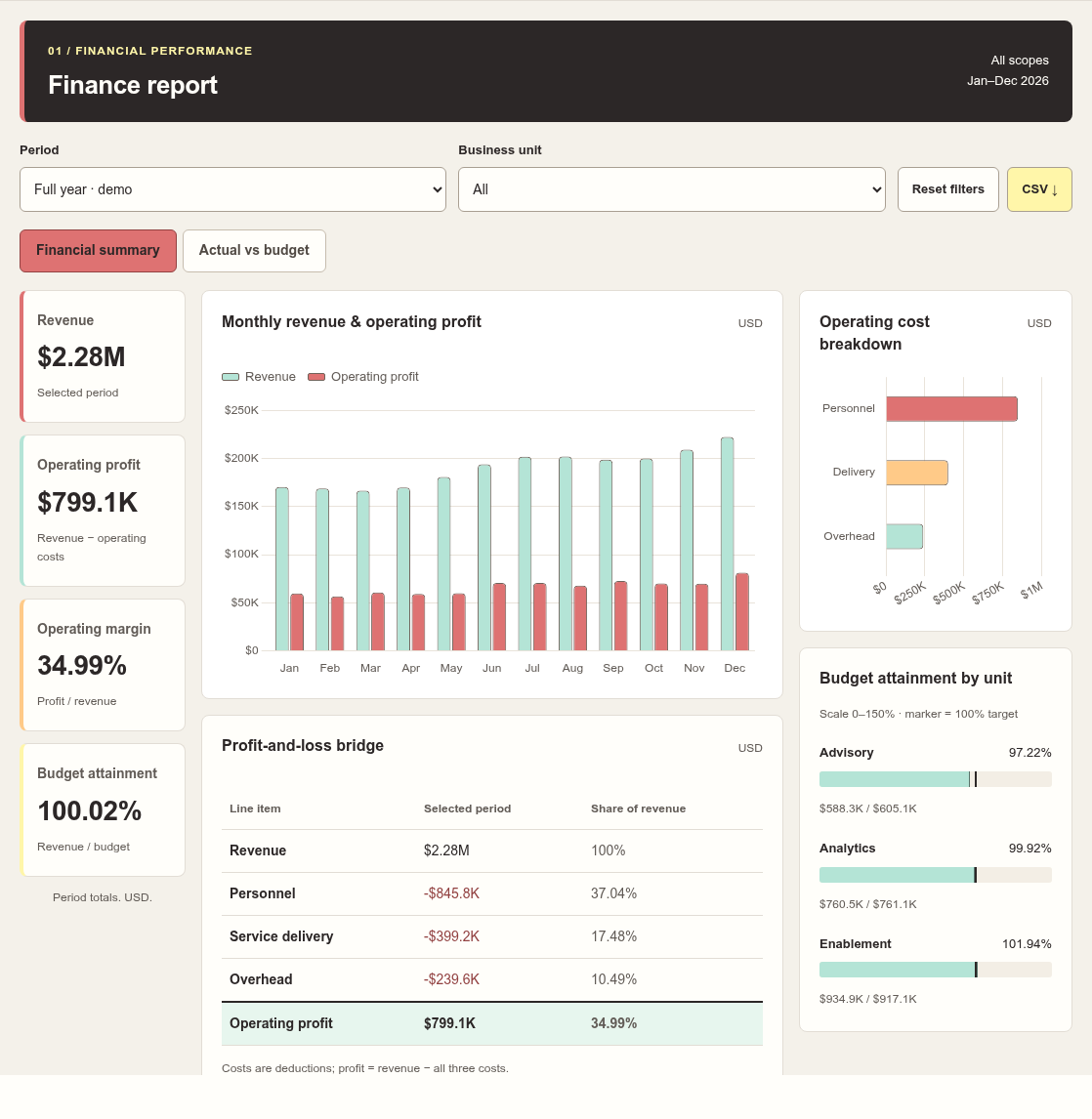
Task: Download data with the CSV button
Action: tap(1039, 189)
